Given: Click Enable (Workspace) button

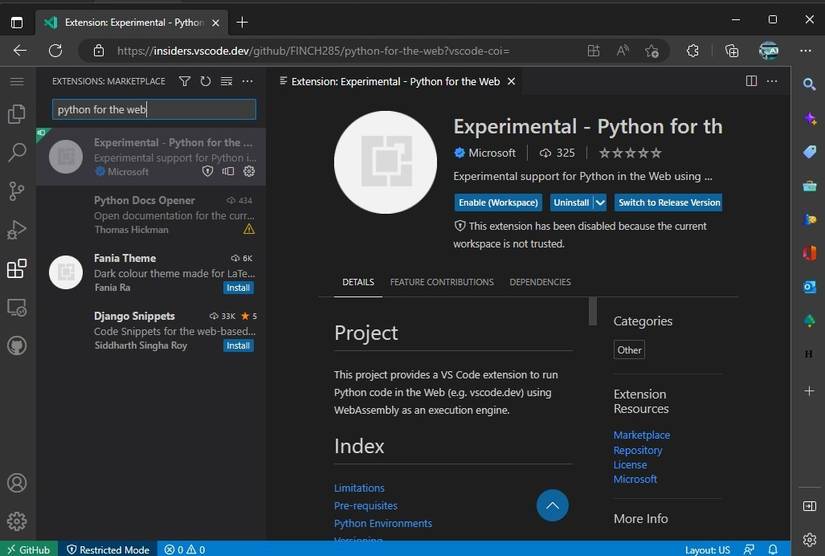Looking at the screenshot, I should (x=498, y=202).
